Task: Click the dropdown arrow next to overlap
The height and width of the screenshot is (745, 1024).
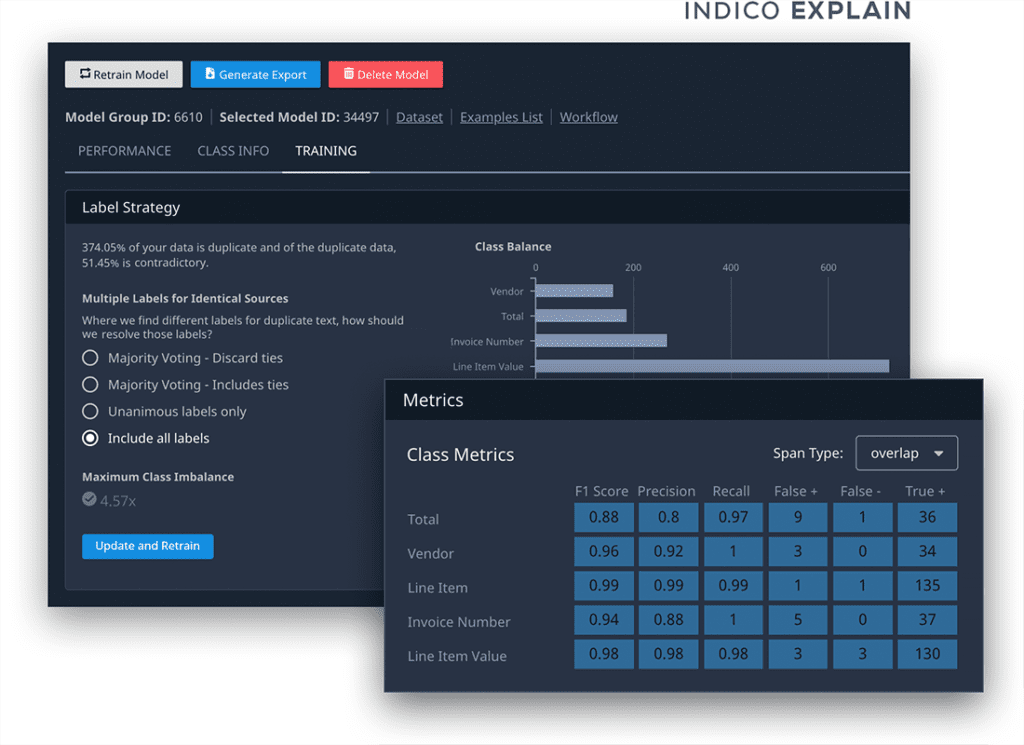Action: [x=938, y=452]
